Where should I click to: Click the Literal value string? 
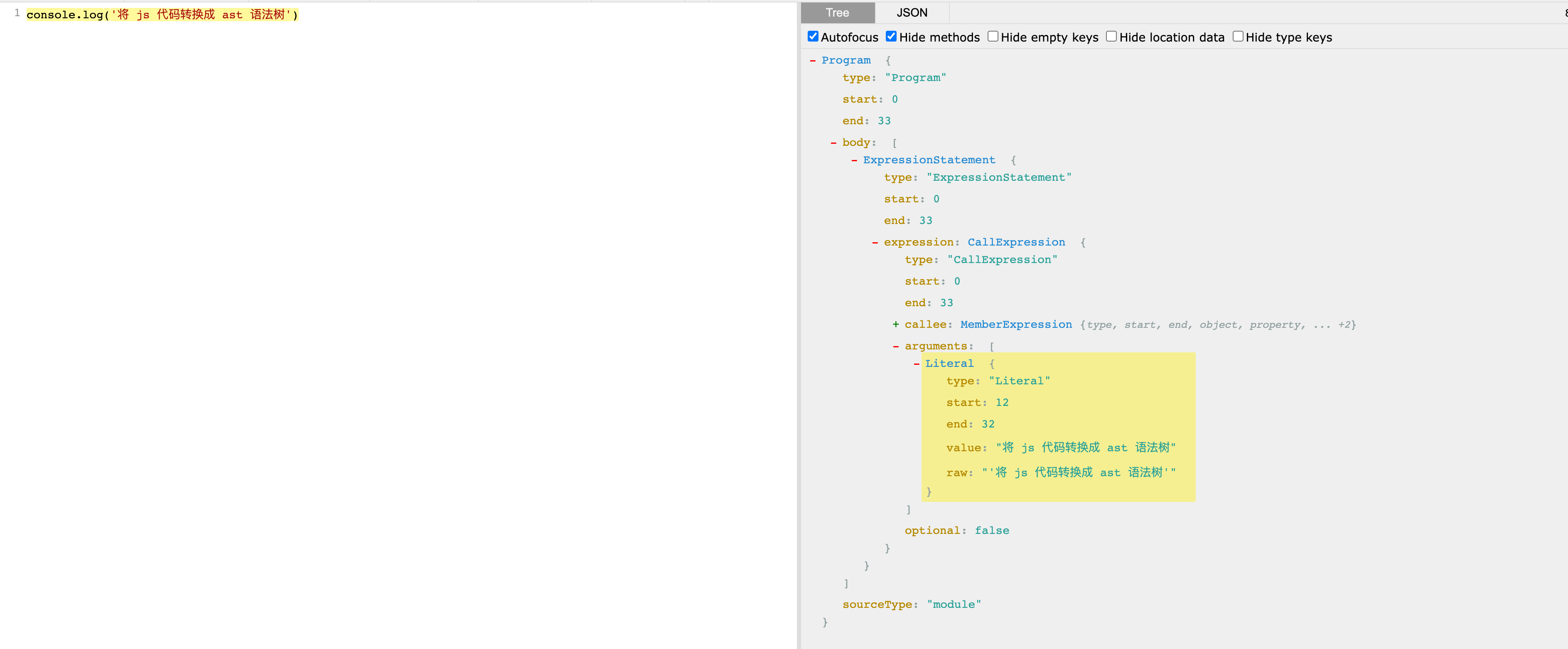point(1085,447)
